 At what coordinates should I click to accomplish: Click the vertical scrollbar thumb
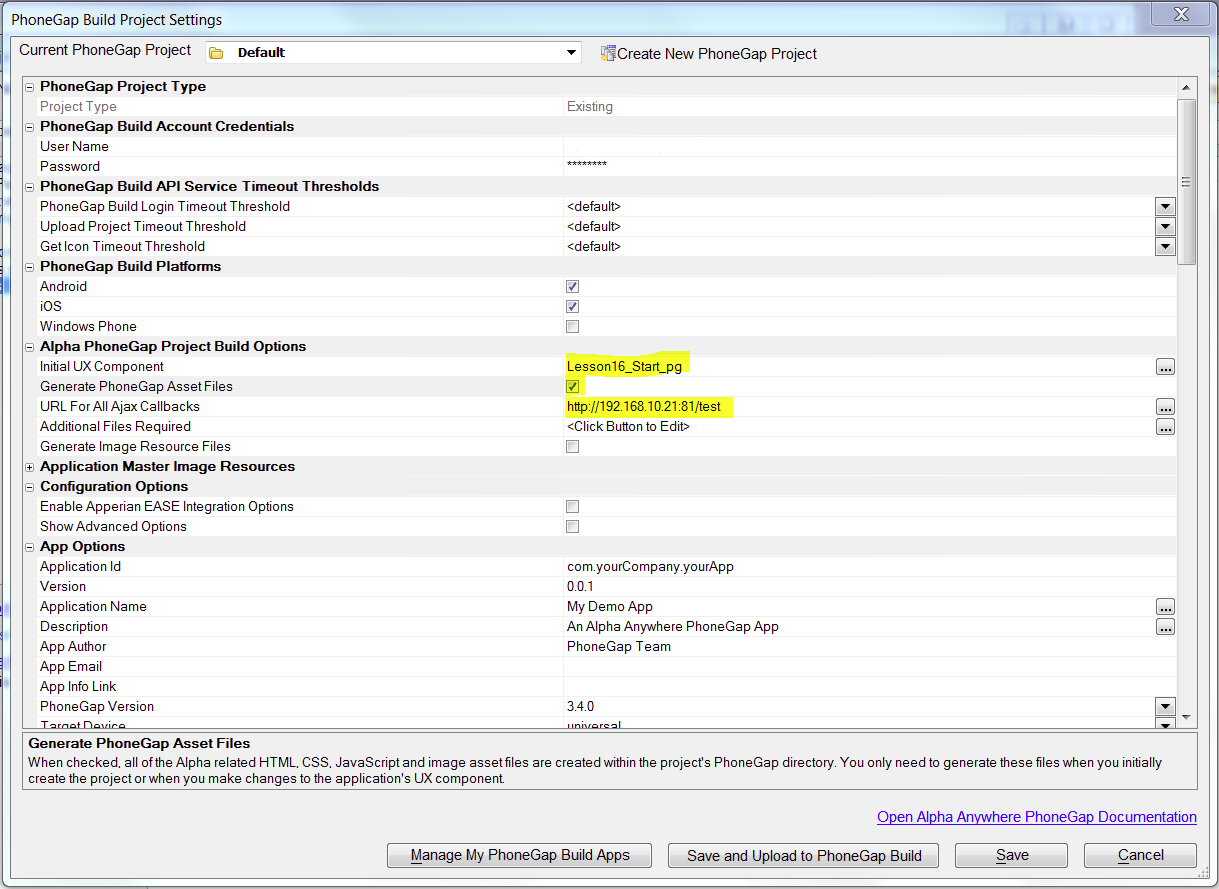point(1187,181)
